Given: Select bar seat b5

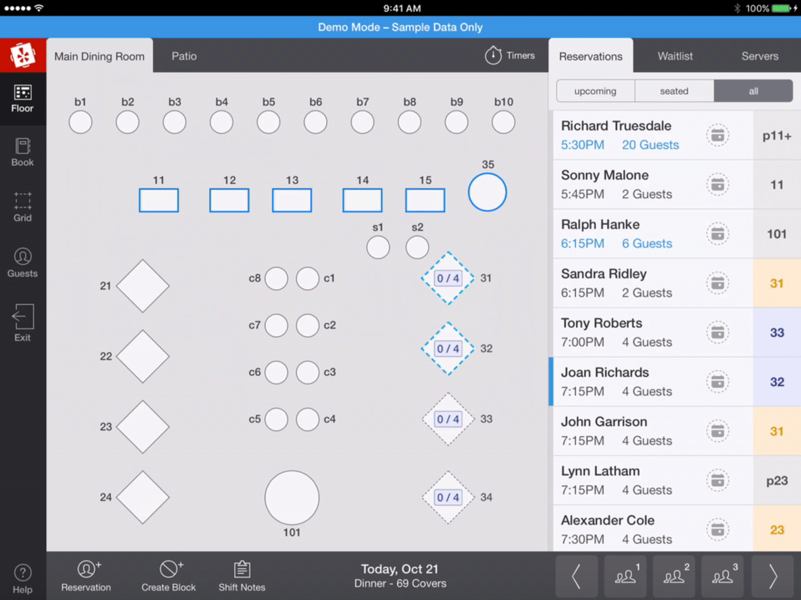Looking at the screenshot, I should click(x=268, y=123).
